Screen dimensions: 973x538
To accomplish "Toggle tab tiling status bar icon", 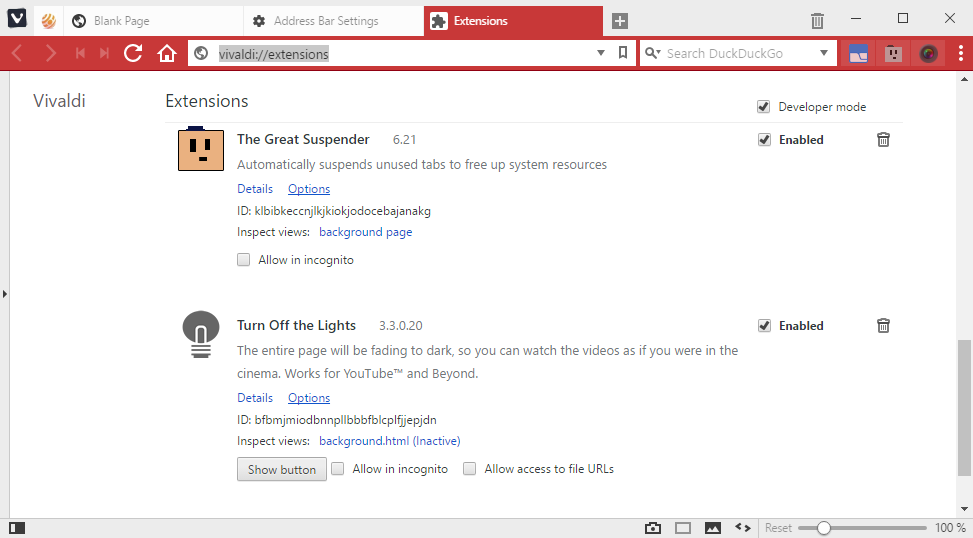I will [683, 528].
